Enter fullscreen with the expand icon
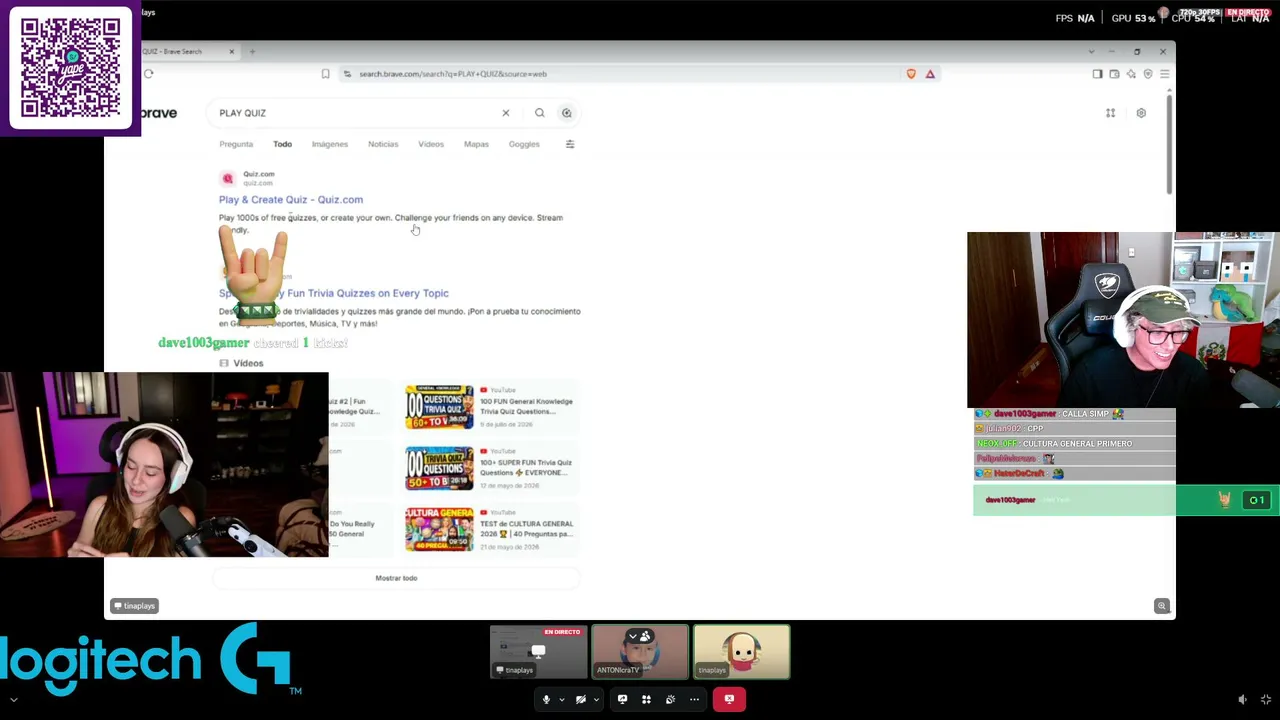 pos(1266,700)
